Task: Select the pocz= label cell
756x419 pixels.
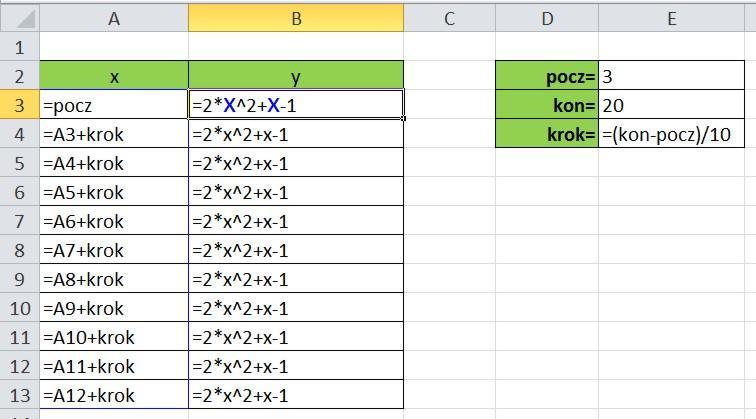Action: 547,76
